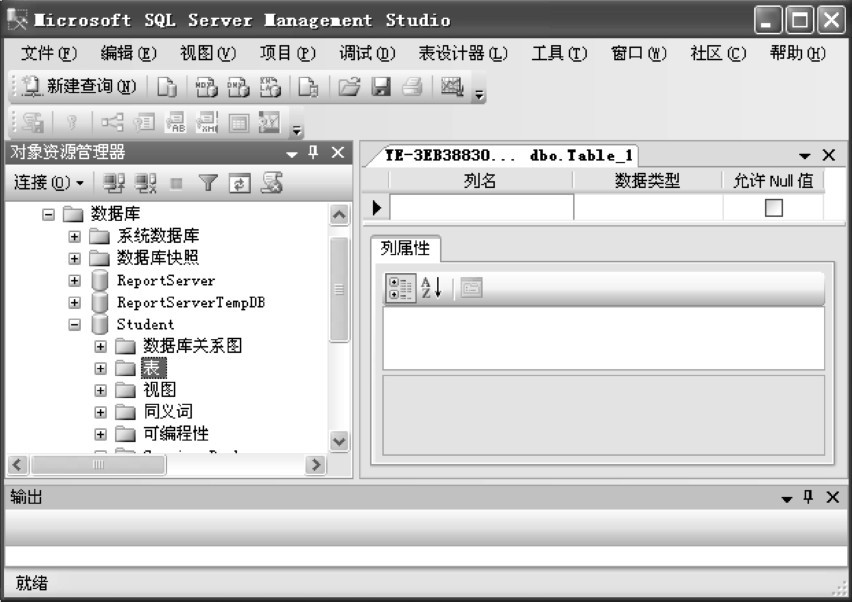This screenshot has height=602, width=852.
Task: Click the refresh icon in Object Explorer
Action: [x=240, y=184]
